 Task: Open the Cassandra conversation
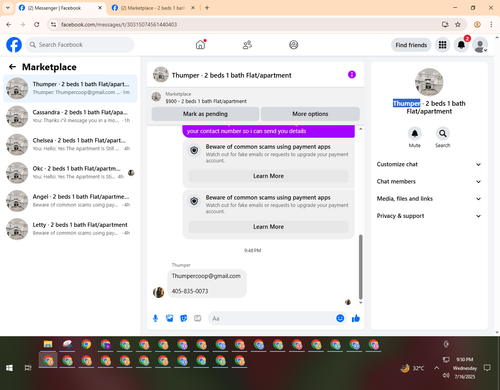70,116
